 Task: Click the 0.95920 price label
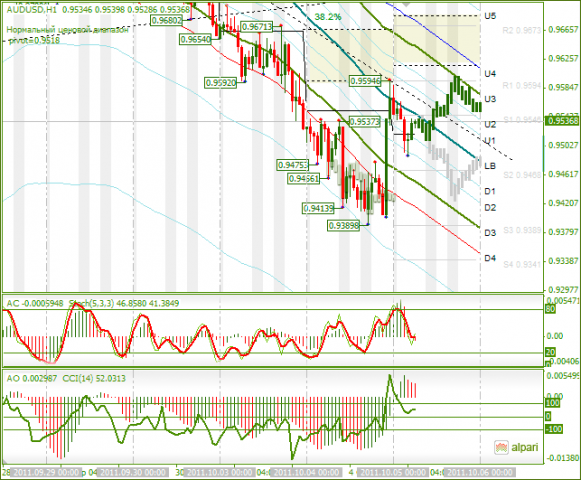tap(221, 83)
